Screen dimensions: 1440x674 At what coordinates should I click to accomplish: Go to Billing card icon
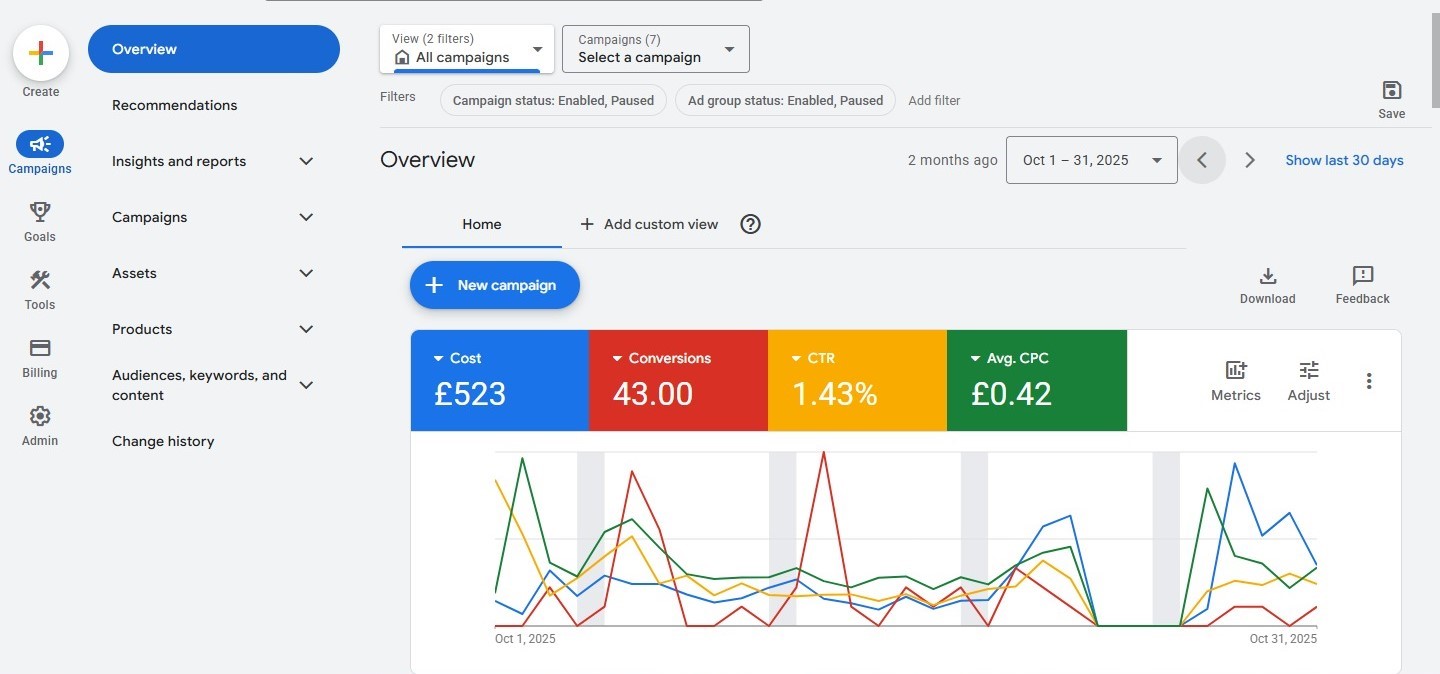click(40, 348)
